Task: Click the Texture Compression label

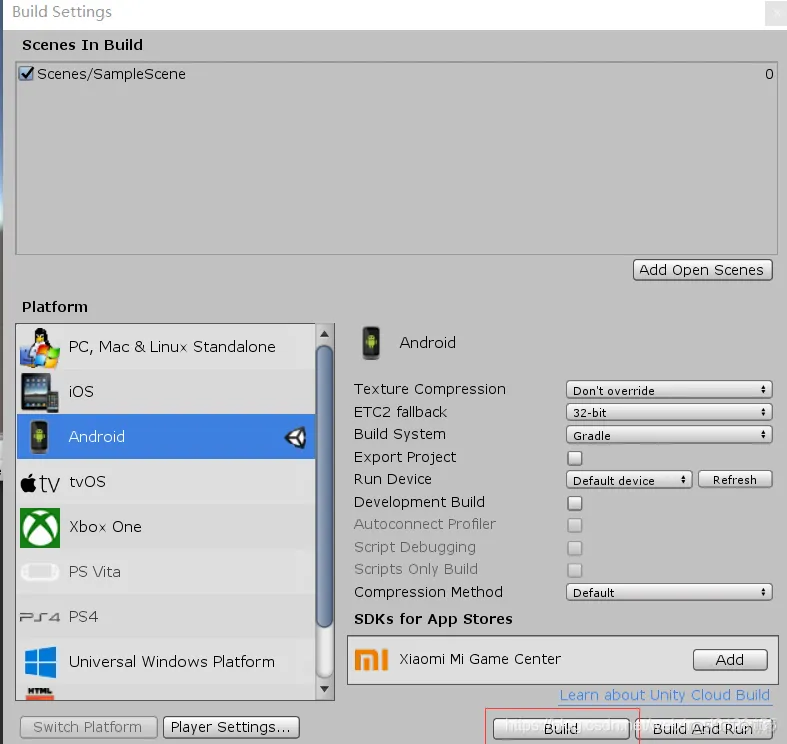Action: pyautogui.click(x=430, y=390)
